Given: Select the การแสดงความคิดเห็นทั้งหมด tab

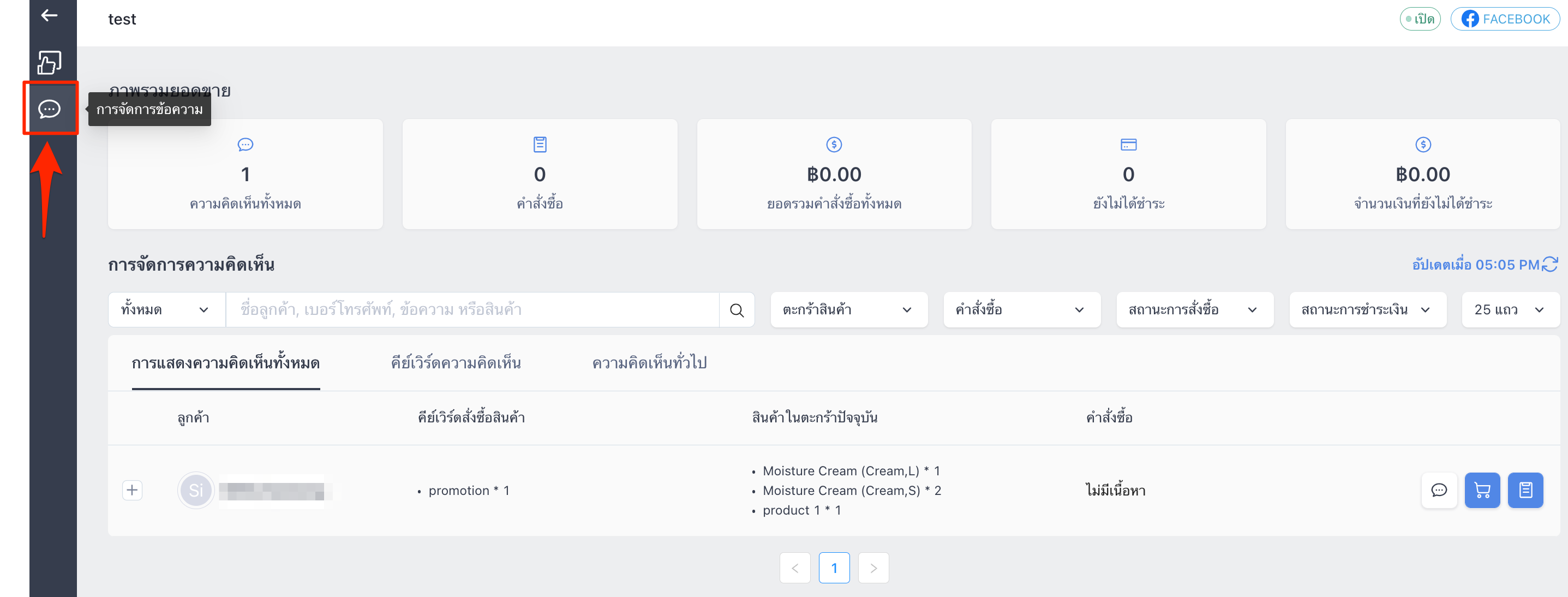Looking at the screenshot, I should coord(226,363).
